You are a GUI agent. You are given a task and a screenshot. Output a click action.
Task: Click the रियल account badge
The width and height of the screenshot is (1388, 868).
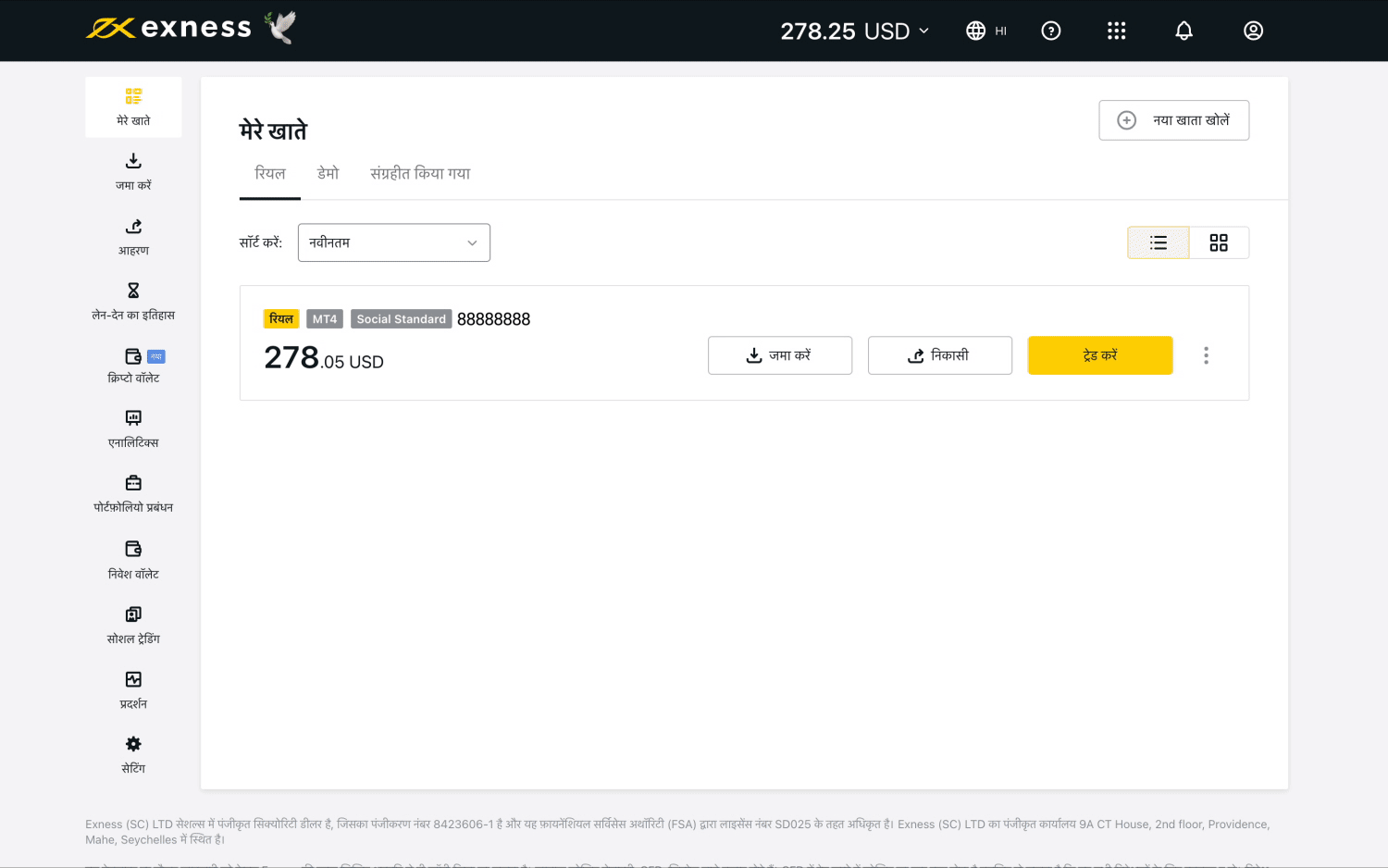point(281,319)
